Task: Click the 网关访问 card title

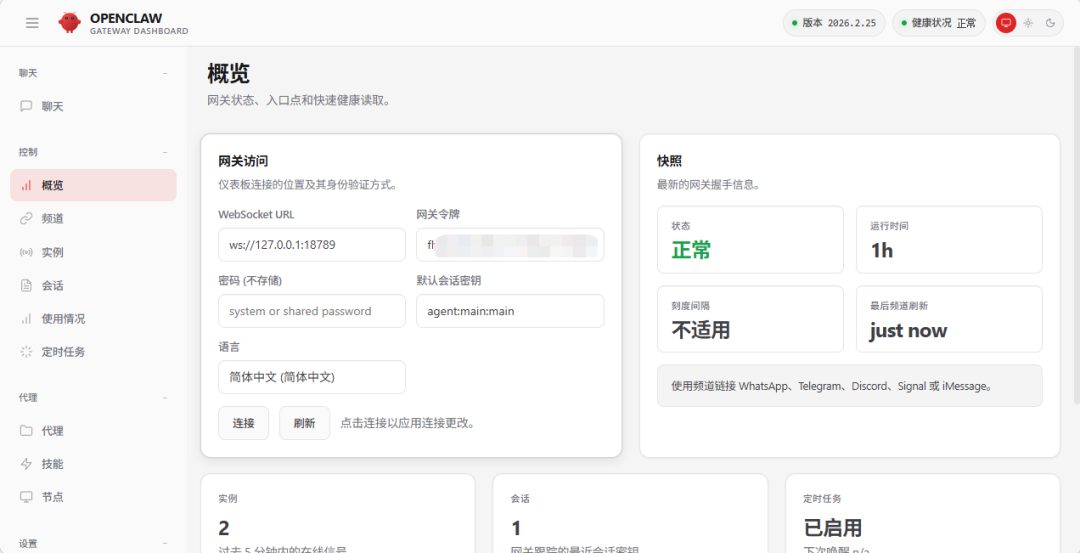Action: click(x=243, y=162)
